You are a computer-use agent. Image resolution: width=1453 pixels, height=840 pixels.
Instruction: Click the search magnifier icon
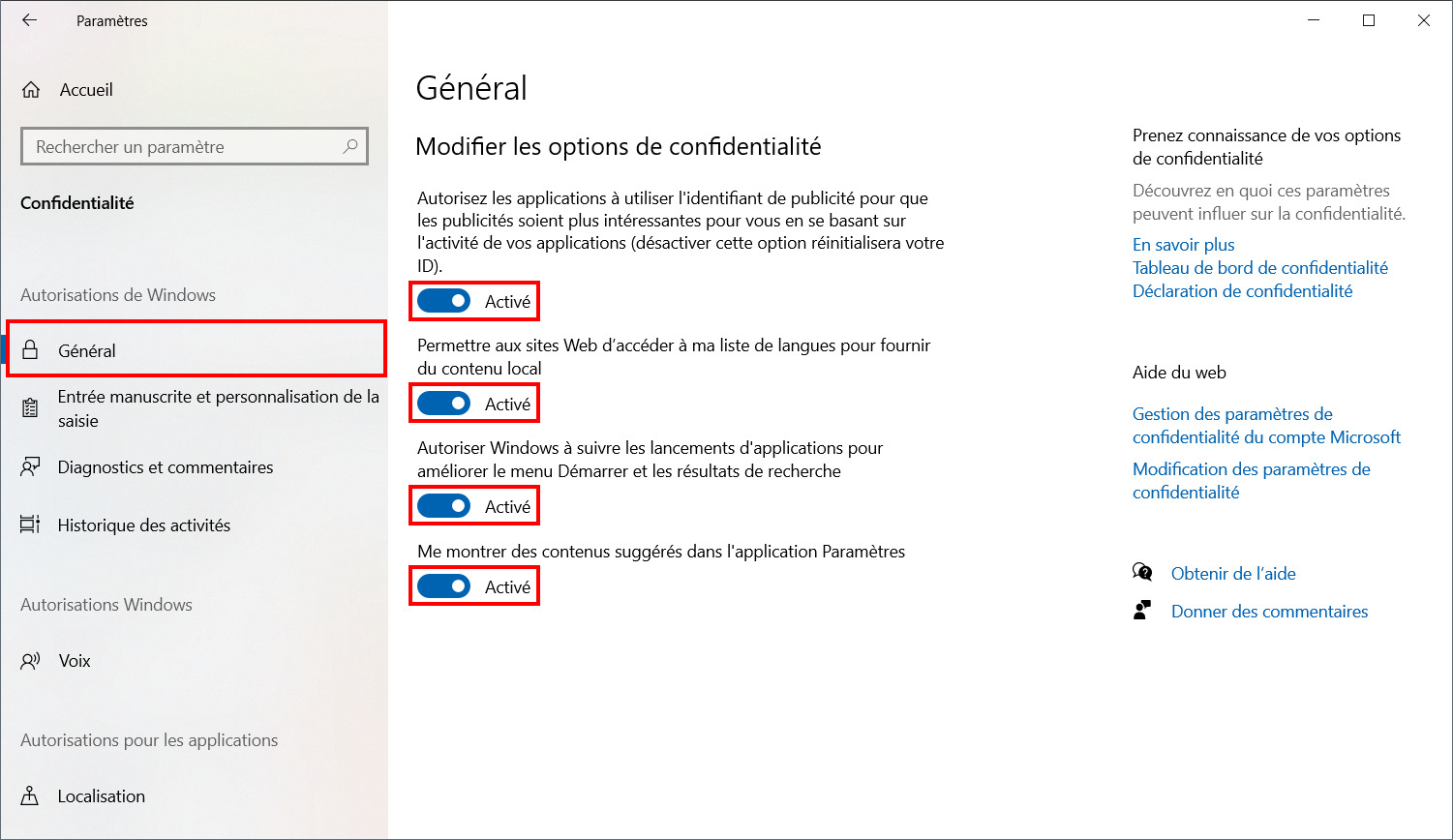pyautogui.click(x=350, y=146)
